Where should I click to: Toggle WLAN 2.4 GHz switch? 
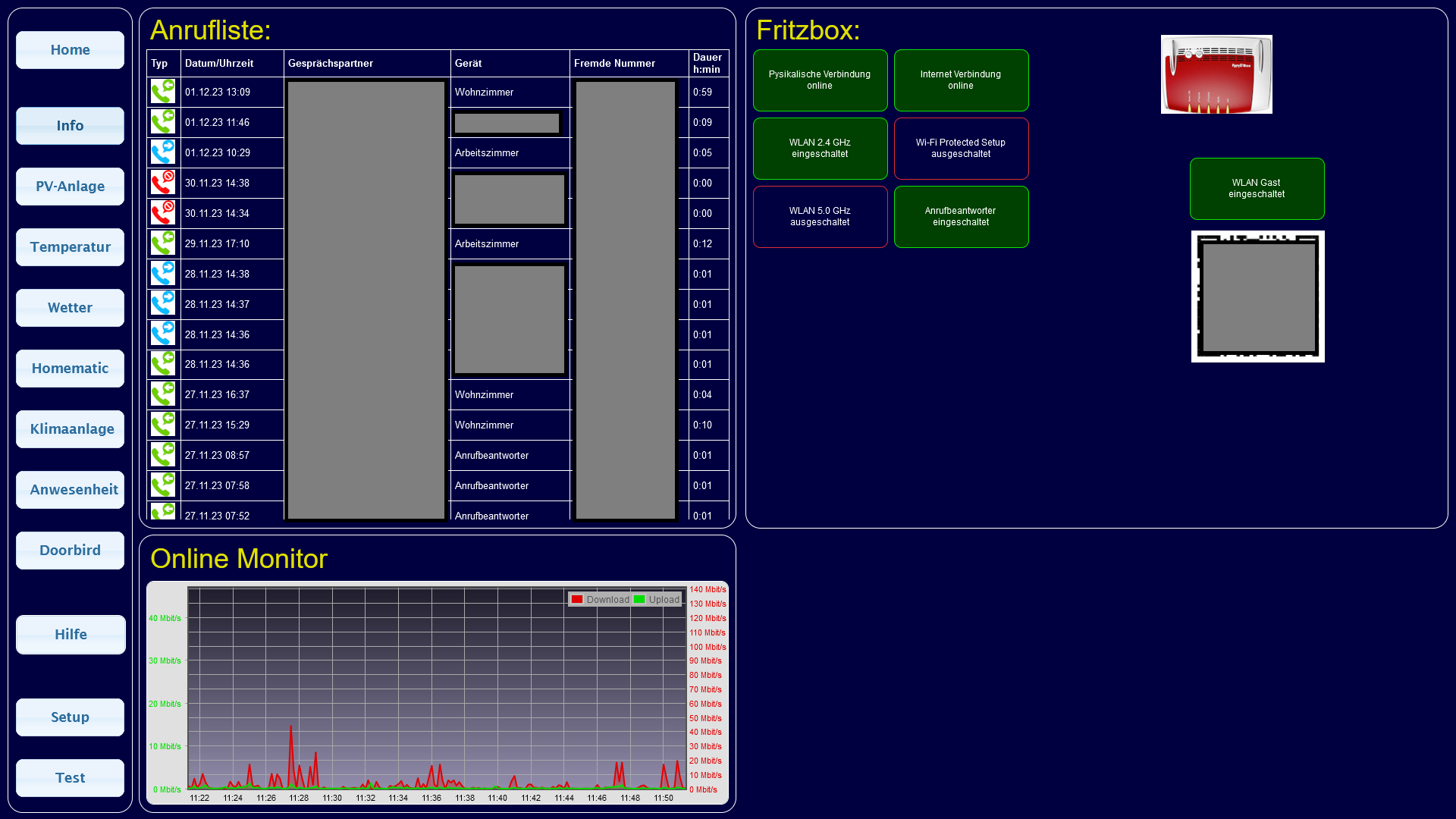coord(821,149)
